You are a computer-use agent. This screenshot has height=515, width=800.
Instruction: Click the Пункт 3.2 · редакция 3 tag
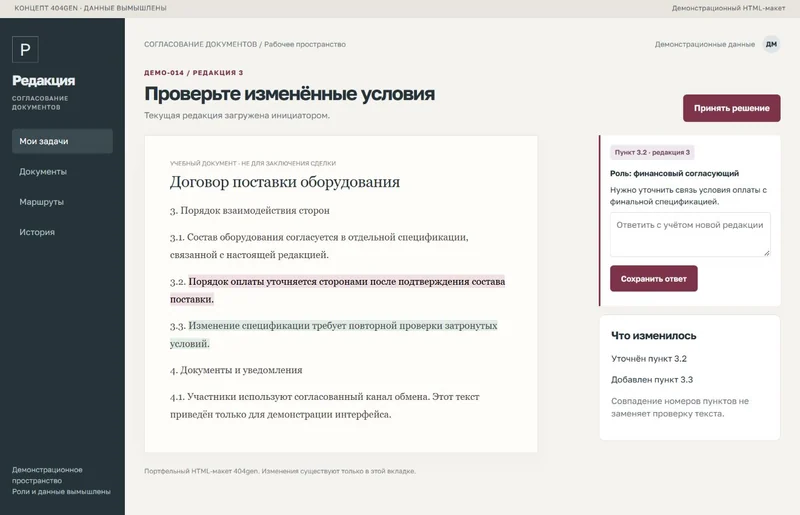click(x=652, y=152)
